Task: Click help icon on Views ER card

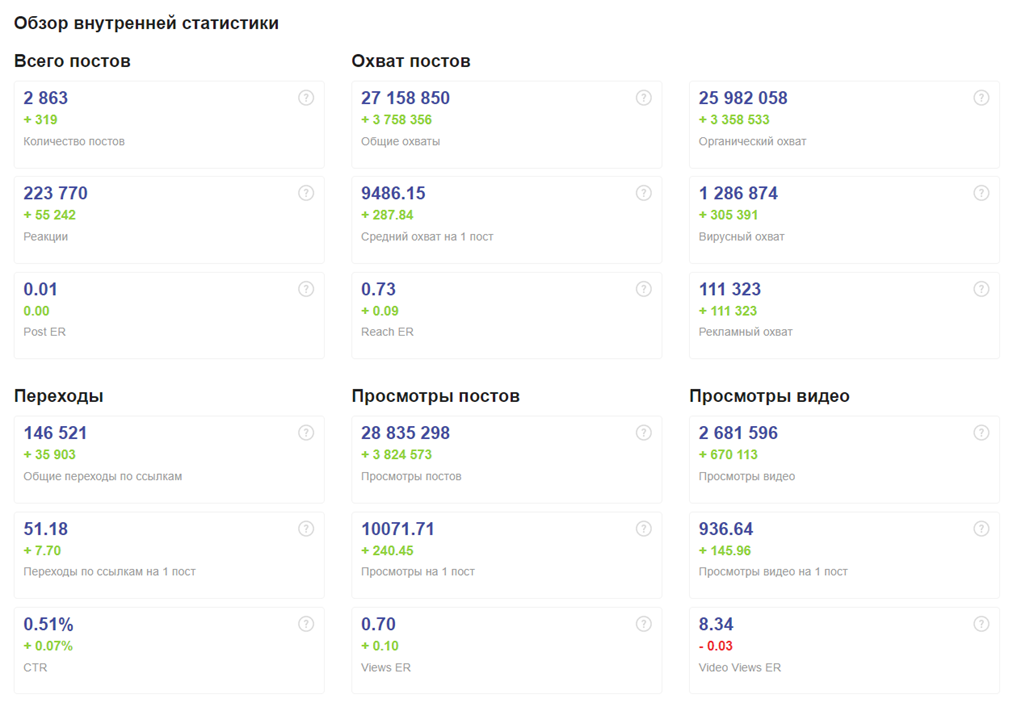Action: 643,624
